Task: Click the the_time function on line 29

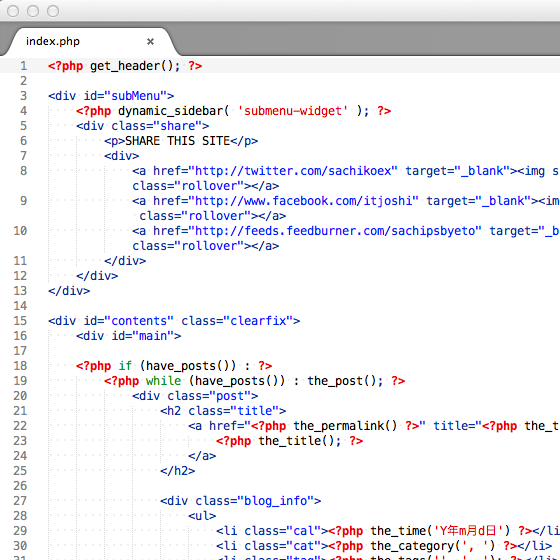Action: [x=398, y=531]
